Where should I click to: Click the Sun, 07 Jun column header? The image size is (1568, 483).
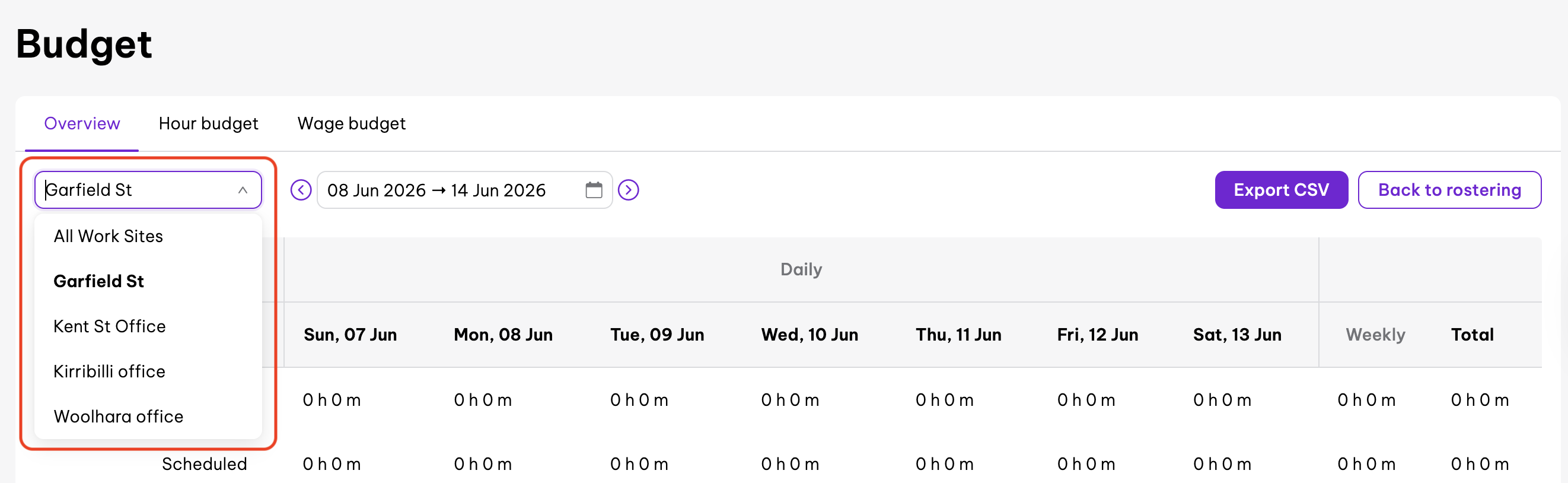point(350,335)
